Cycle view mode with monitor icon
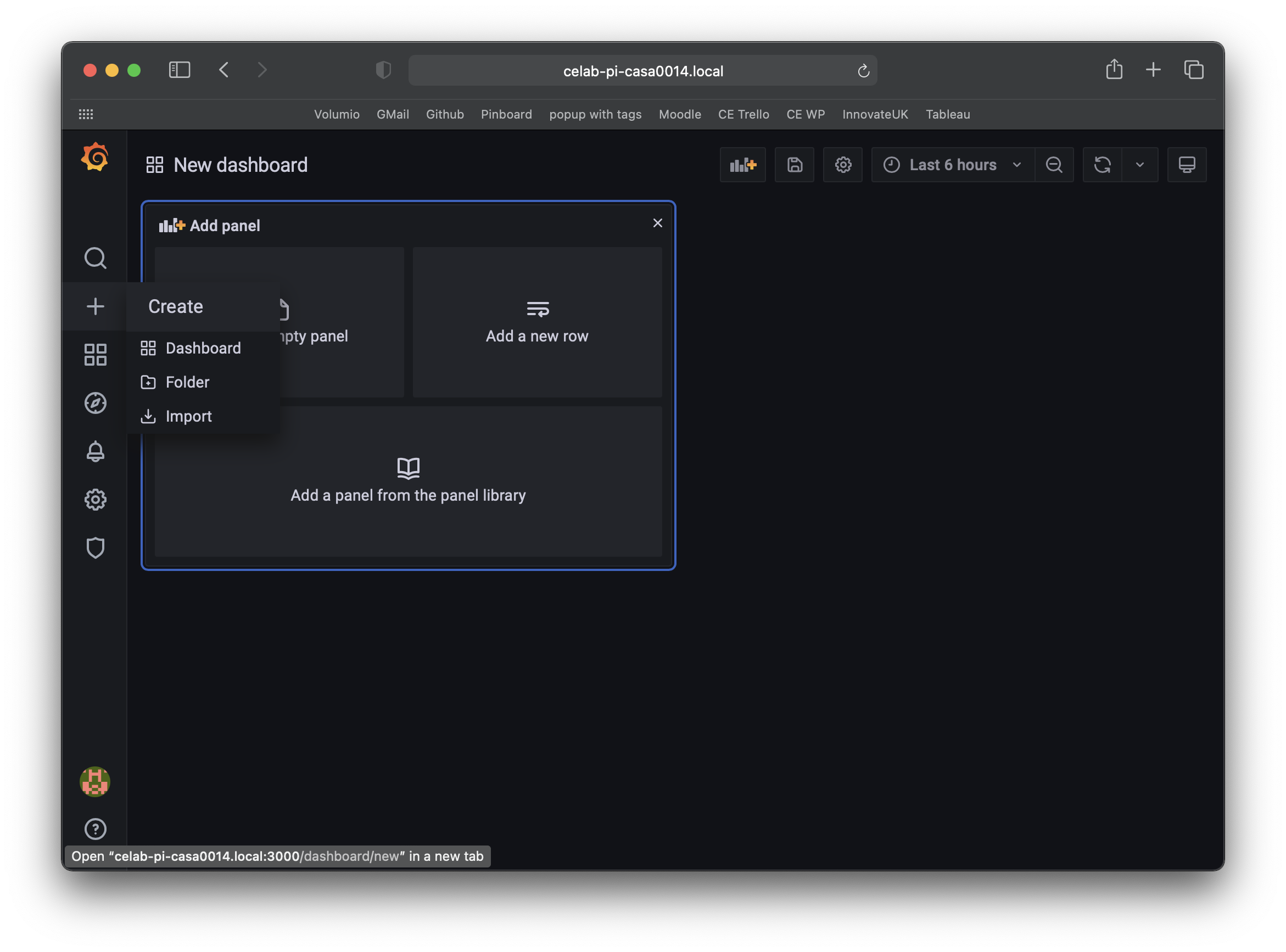This screenshot has height=952, width=1286. 1186,165
